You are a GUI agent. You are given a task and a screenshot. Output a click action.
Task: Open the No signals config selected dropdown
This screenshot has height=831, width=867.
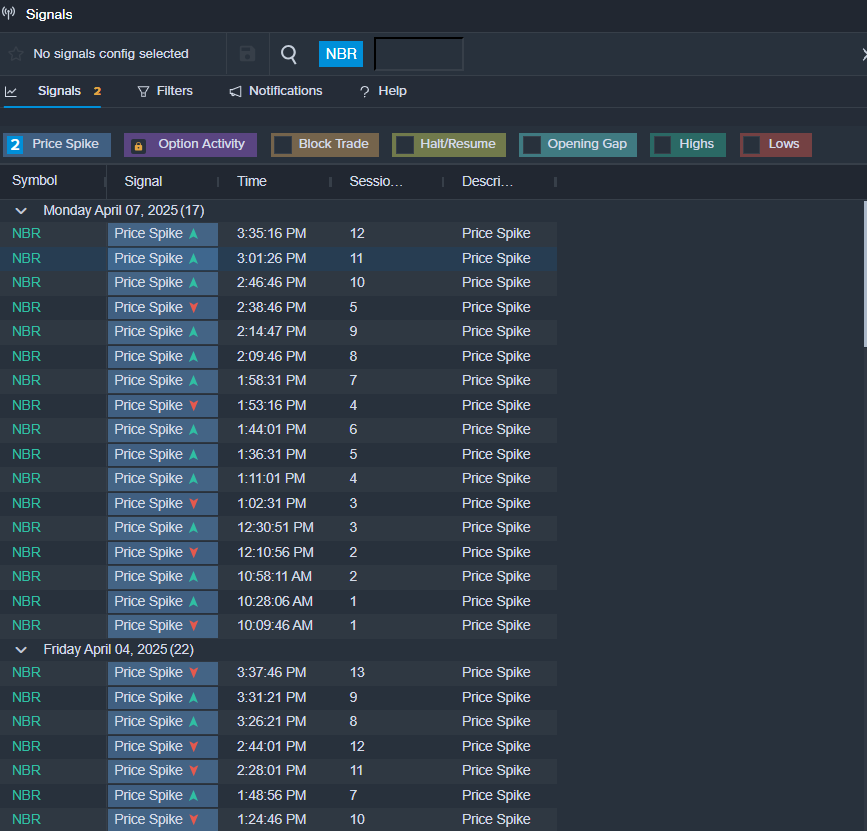click(111, 54)
